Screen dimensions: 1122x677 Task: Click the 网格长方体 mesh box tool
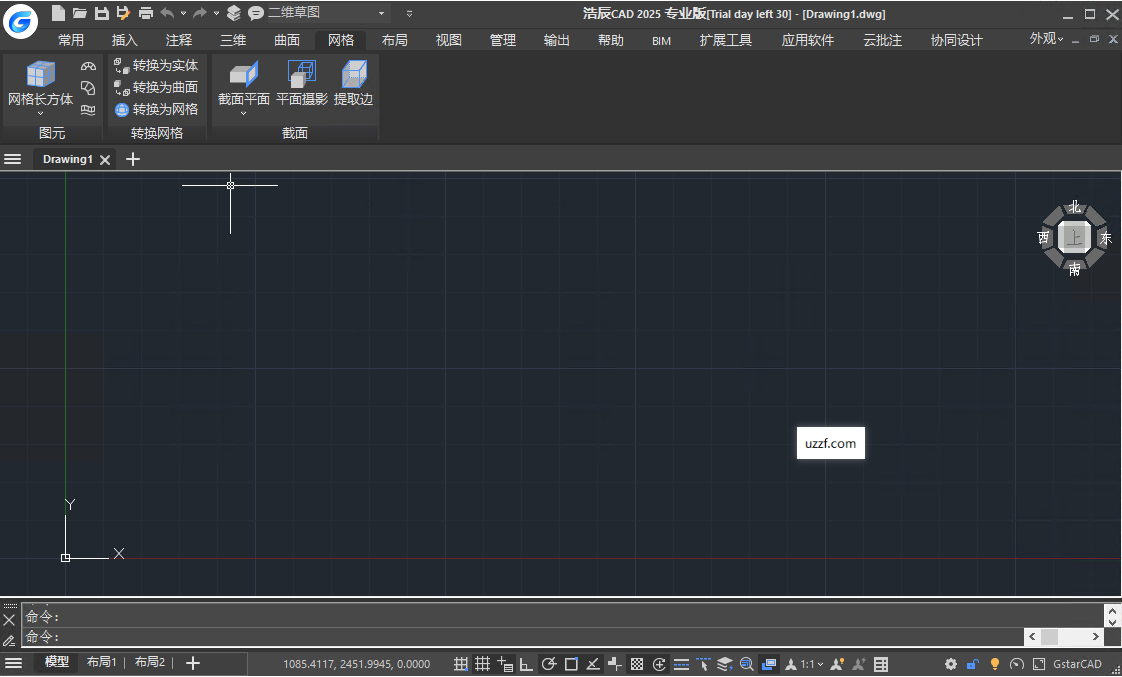[x=40, y=76]
